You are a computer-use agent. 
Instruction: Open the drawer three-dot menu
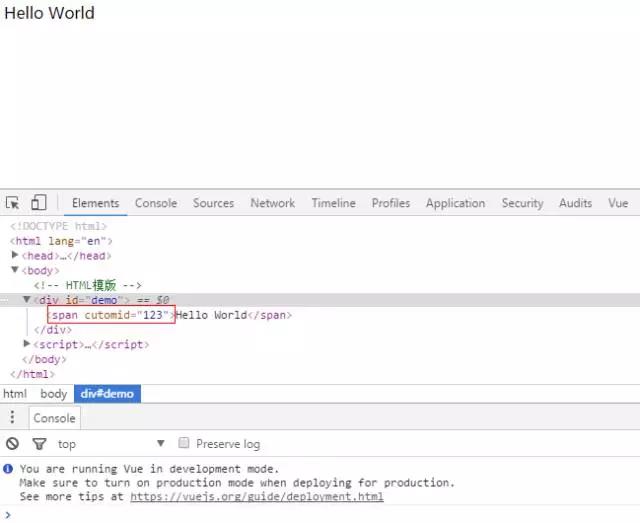pos(12,417)
